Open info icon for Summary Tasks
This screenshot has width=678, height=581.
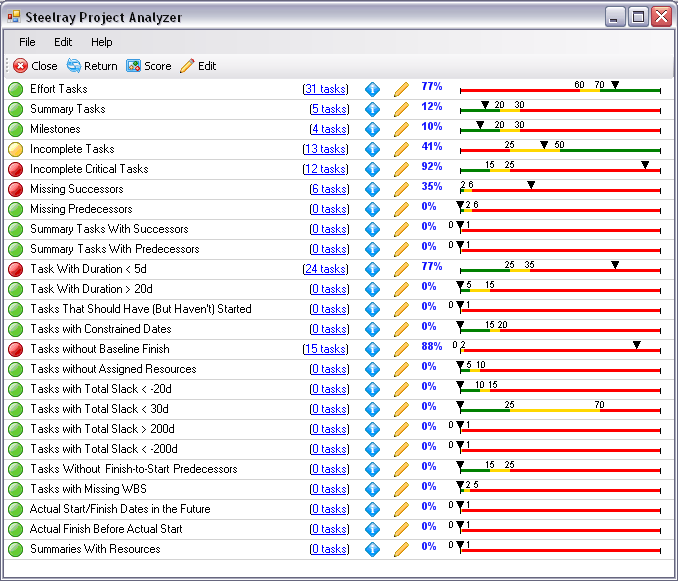(372, 109)
